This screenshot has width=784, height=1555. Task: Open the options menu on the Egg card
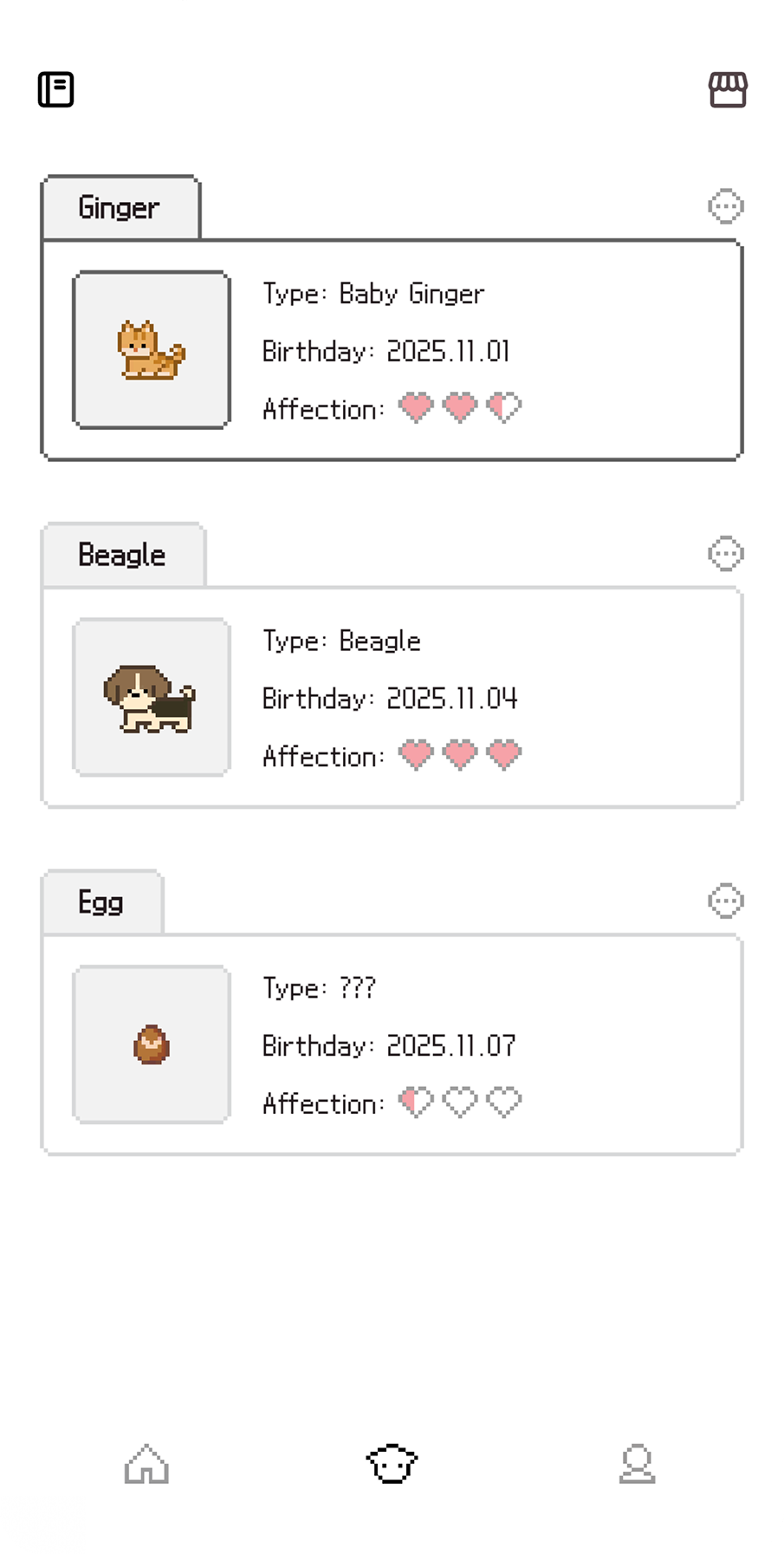(x=726, y=901)
